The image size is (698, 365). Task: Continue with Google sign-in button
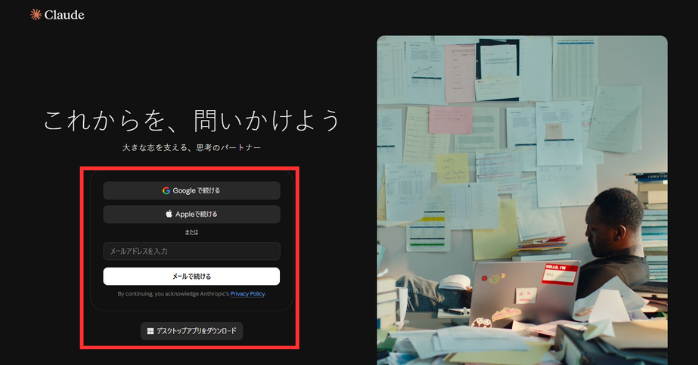191,191
